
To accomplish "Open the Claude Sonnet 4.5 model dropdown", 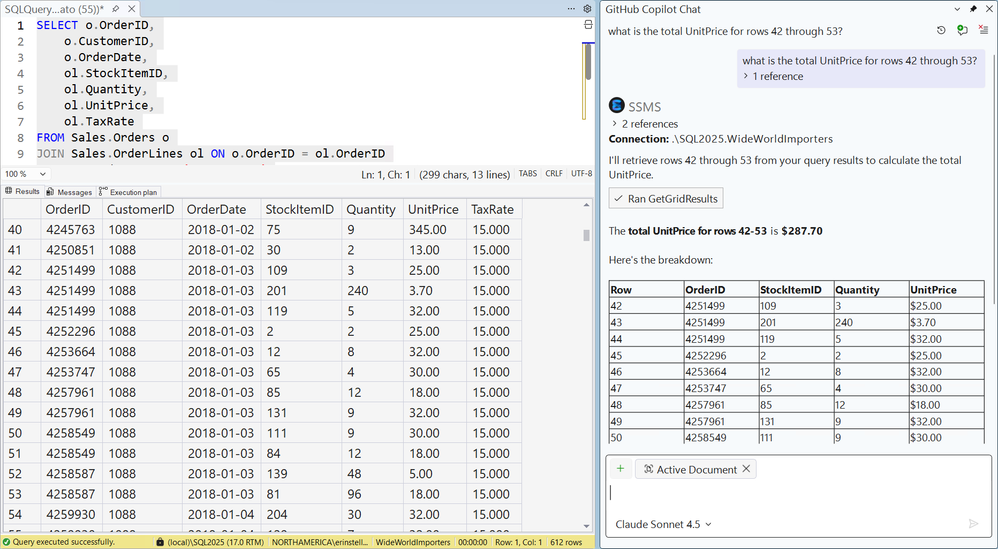I will tap(663, 524).
